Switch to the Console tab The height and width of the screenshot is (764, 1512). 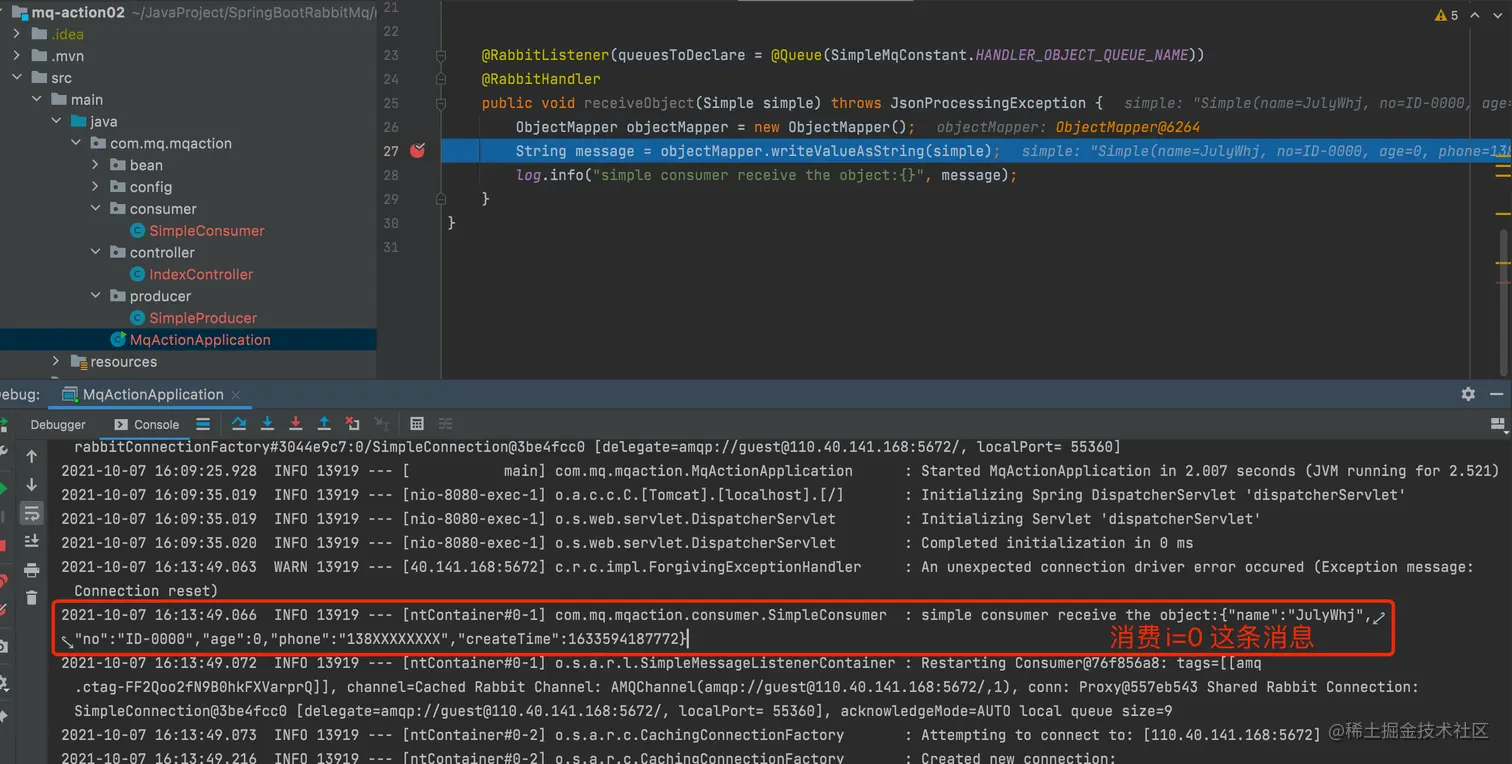(147, 425)
